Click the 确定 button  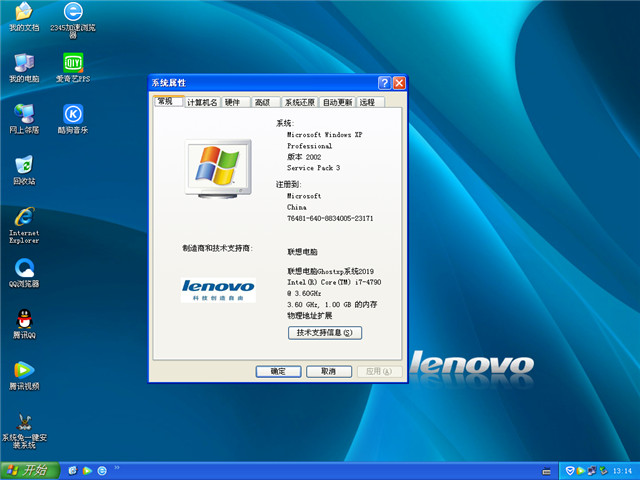pos(278,371)
